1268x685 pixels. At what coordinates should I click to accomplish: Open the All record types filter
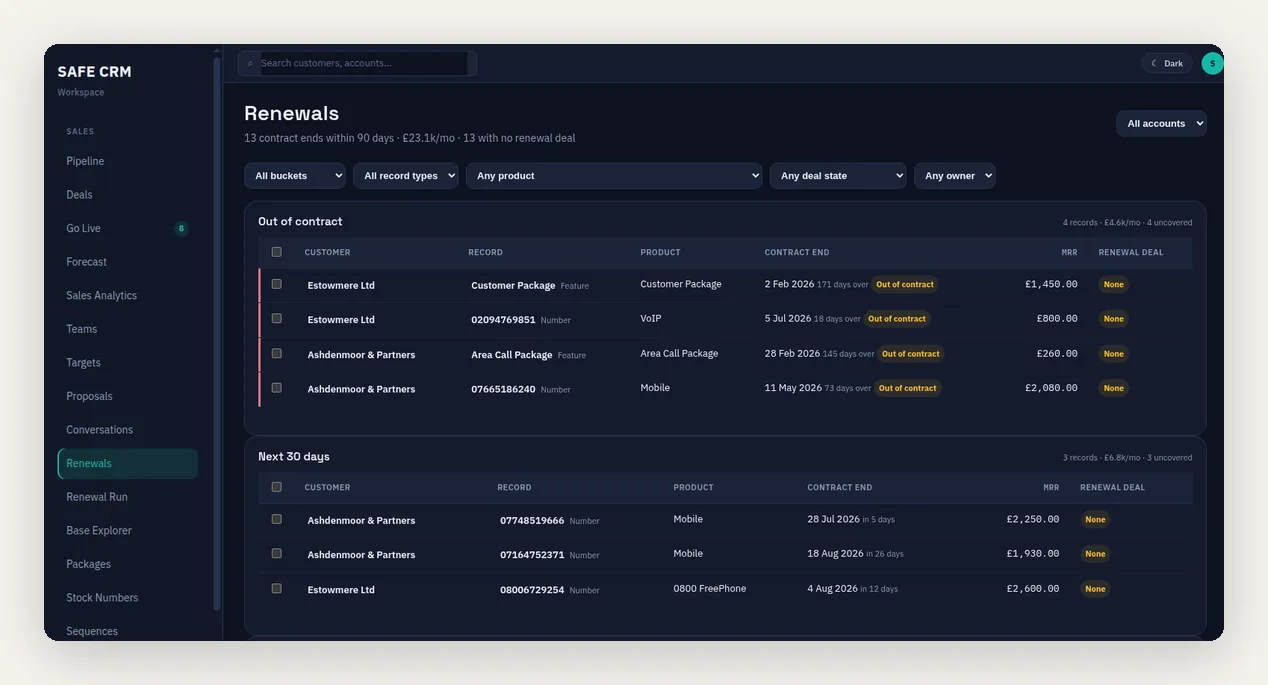tap(406, 175)
